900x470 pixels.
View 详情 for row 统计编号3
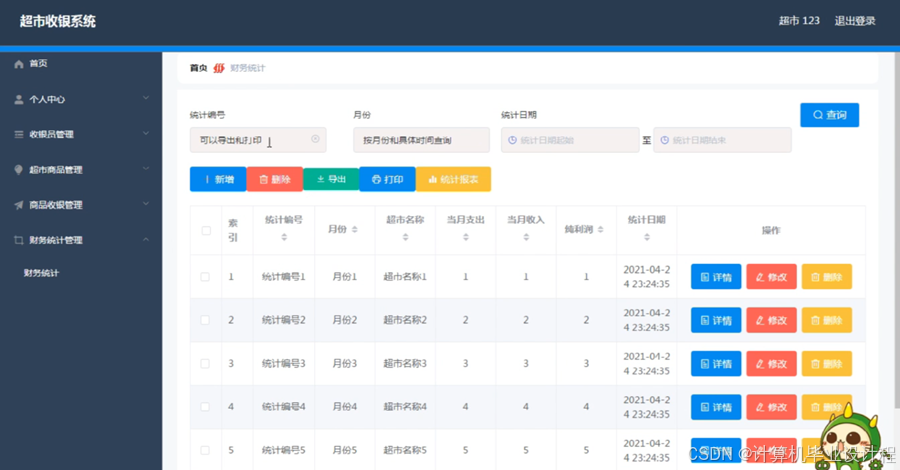[716, 363]
